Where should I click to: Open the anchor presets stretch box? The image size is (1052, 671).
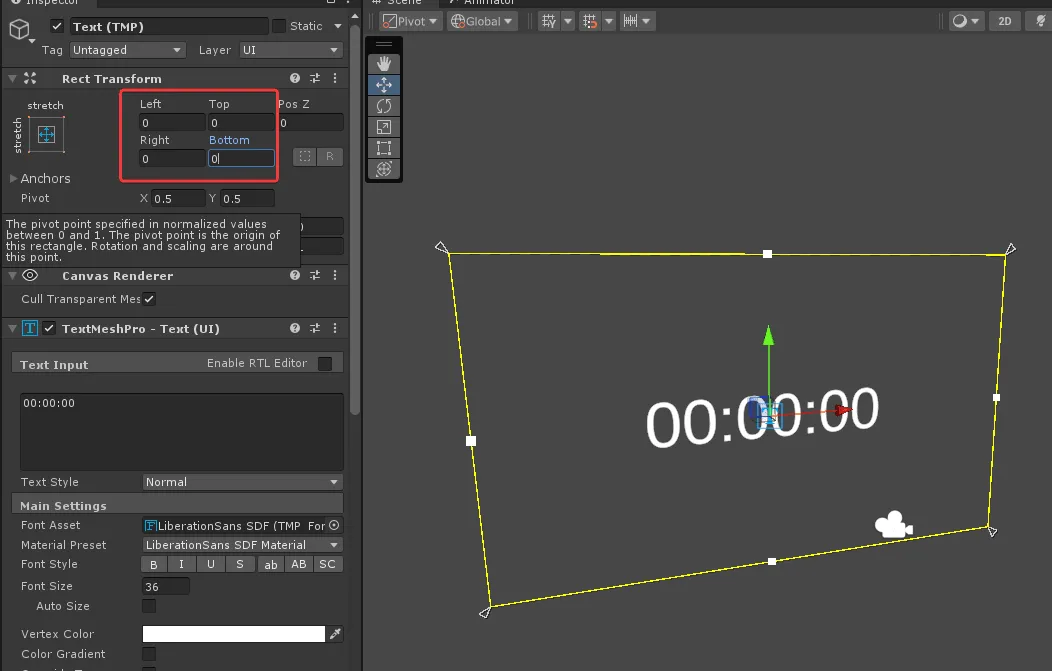pyautogui.click(x=46, y=134)
